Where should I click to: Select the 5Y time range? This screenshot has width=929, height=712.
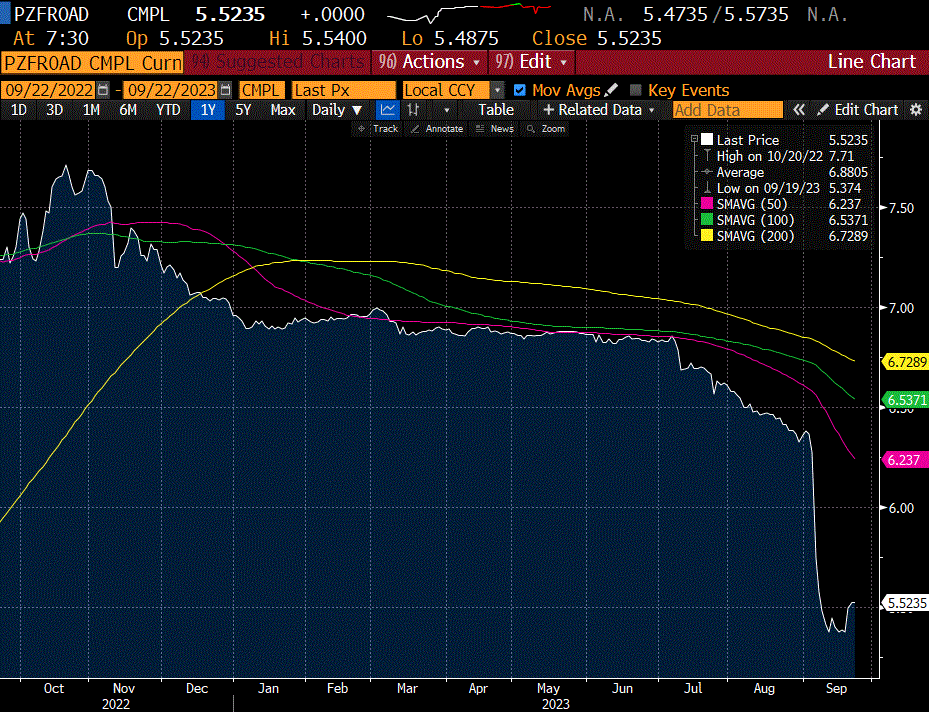coord(244,110)
